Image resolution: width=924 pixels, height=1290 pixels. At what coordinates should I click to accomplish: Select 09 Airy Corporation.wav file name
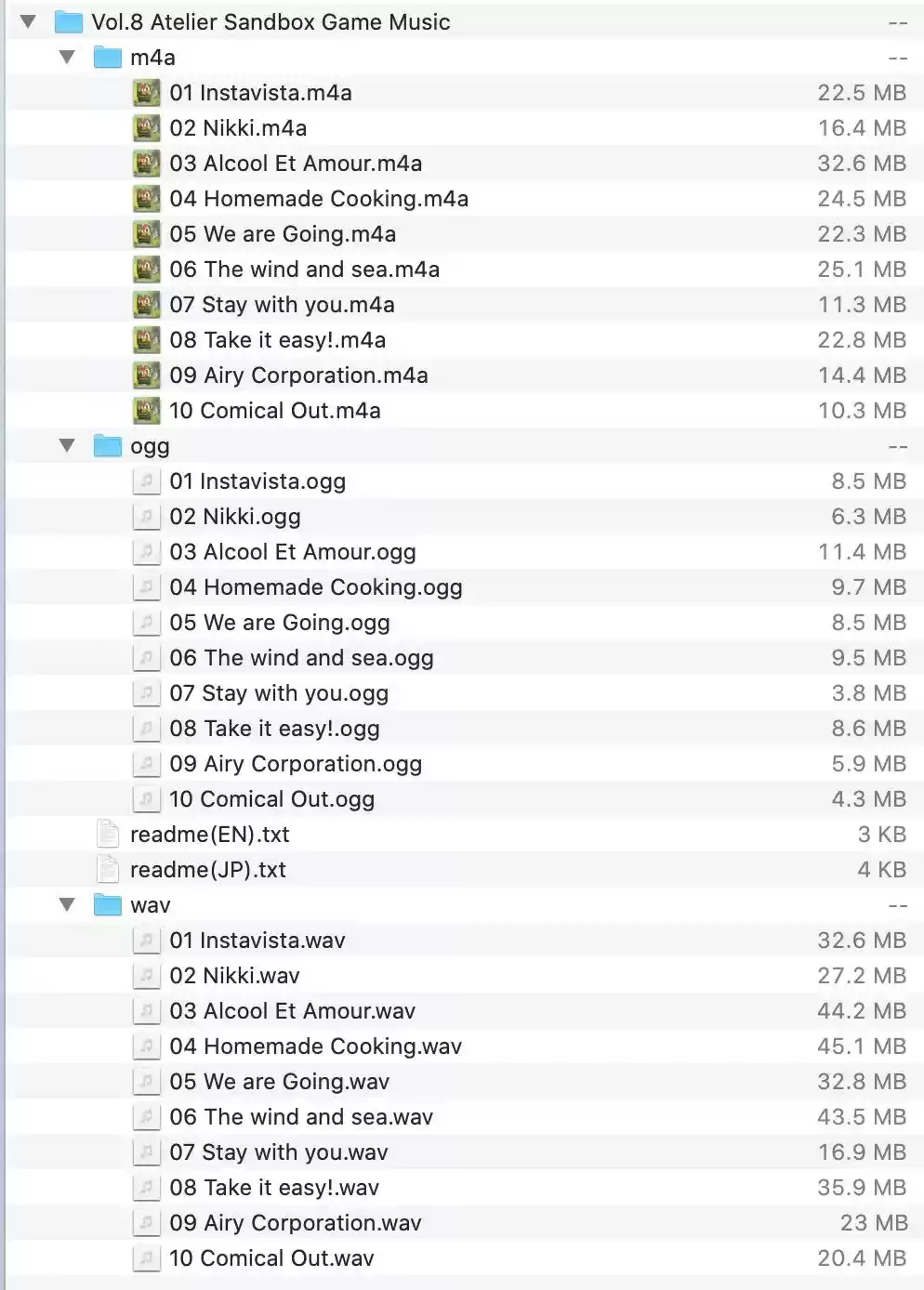pyautogui.click(x=296, y=1223)
